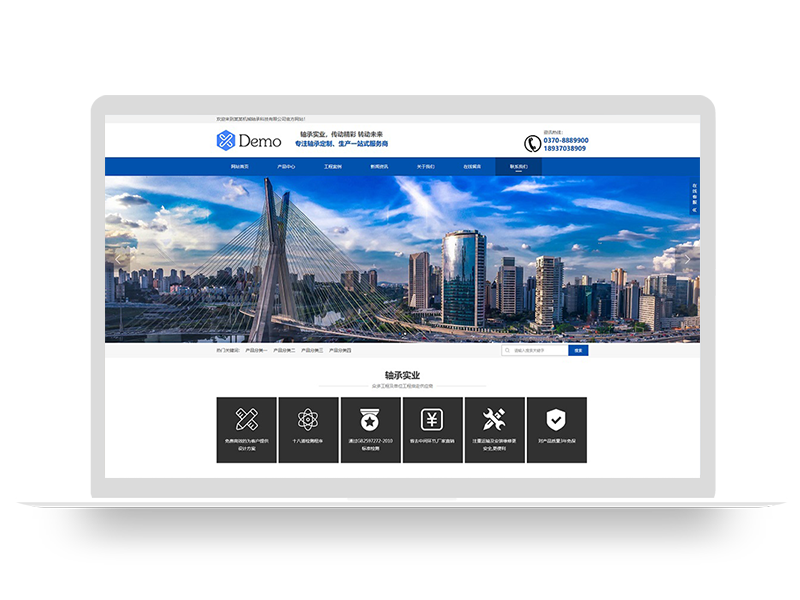The height and width of the screenshot is (600, 800).
Task: Click the telephone hotline icon
Action: pos(533,144)
